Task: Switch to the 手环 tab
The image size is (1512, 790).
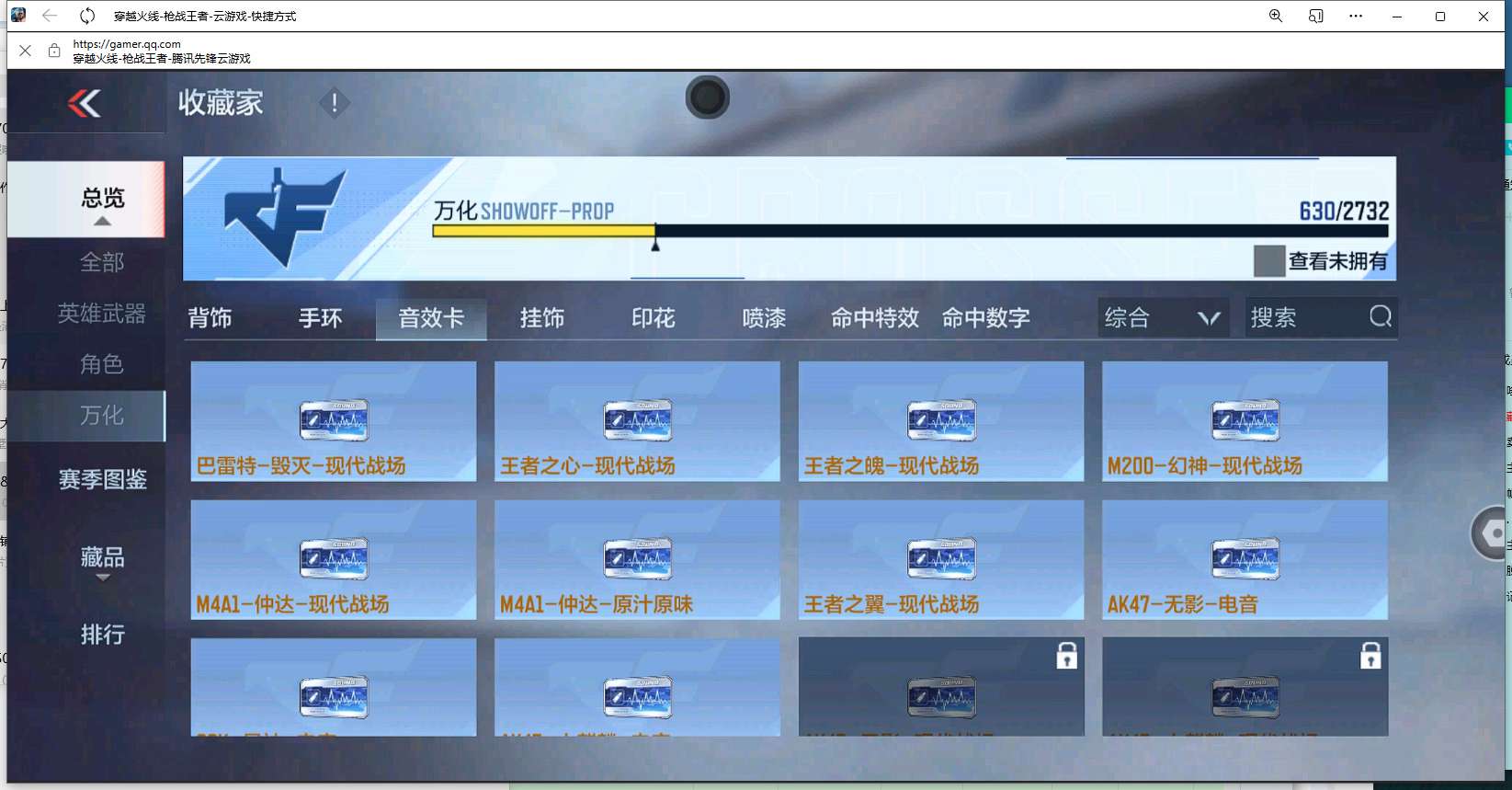Action: tap(321, 318)
